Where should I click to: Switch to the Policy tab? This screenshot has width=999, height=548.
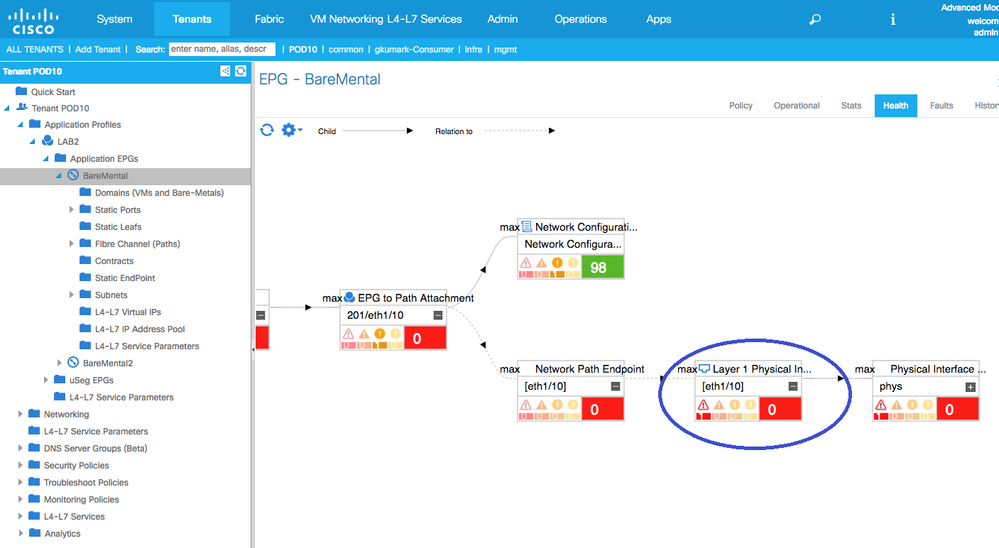(x=741, y=105)
